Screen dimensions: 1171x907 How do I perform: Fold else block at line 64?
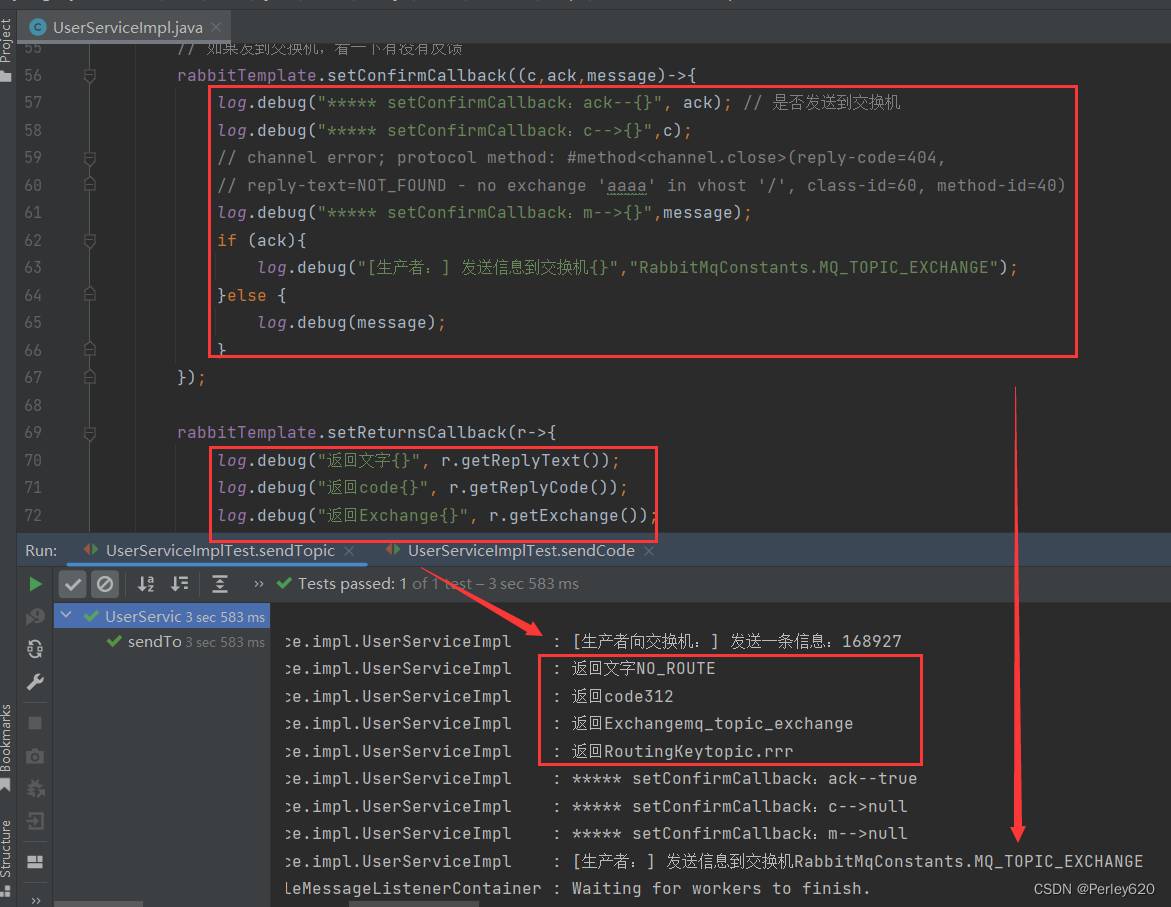[90, 295]
